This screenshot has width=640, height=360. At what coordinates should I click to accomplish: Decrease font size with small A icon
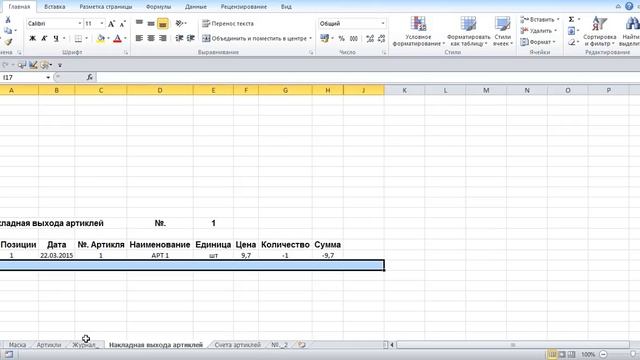coord(122,24)
